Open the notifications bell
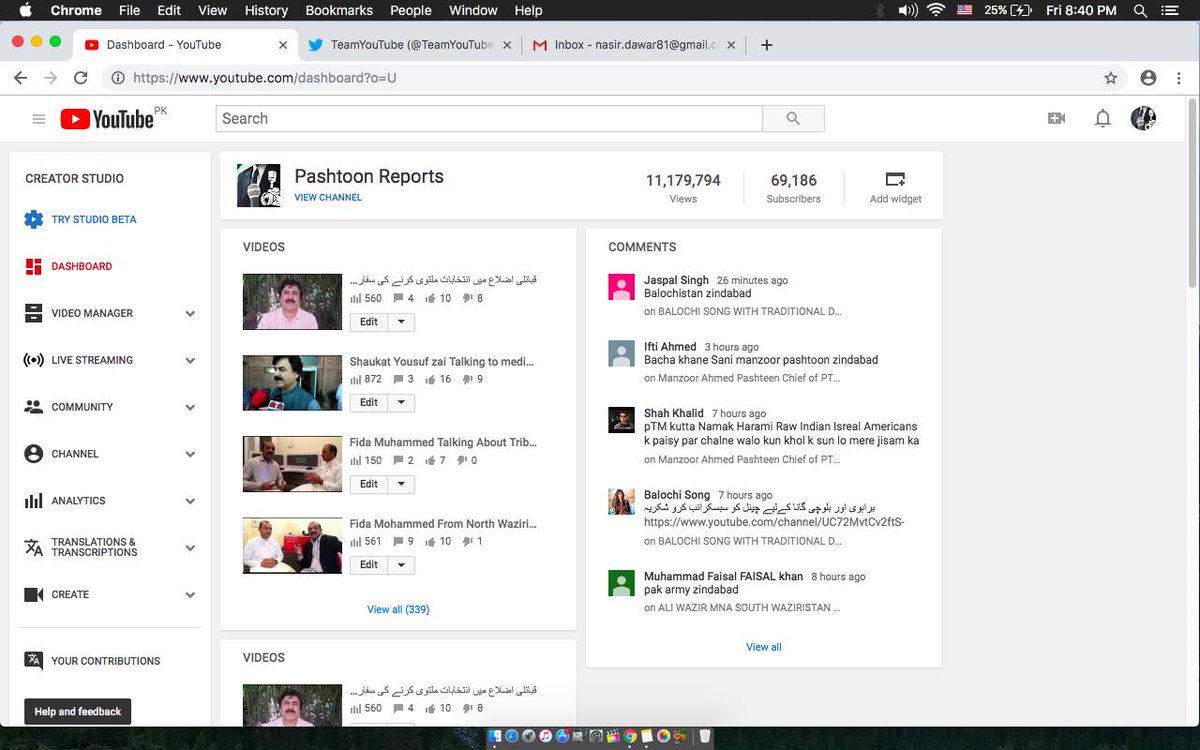Image resolution: width=1200 pixels, height=750 pixels. pos(1102,119)
